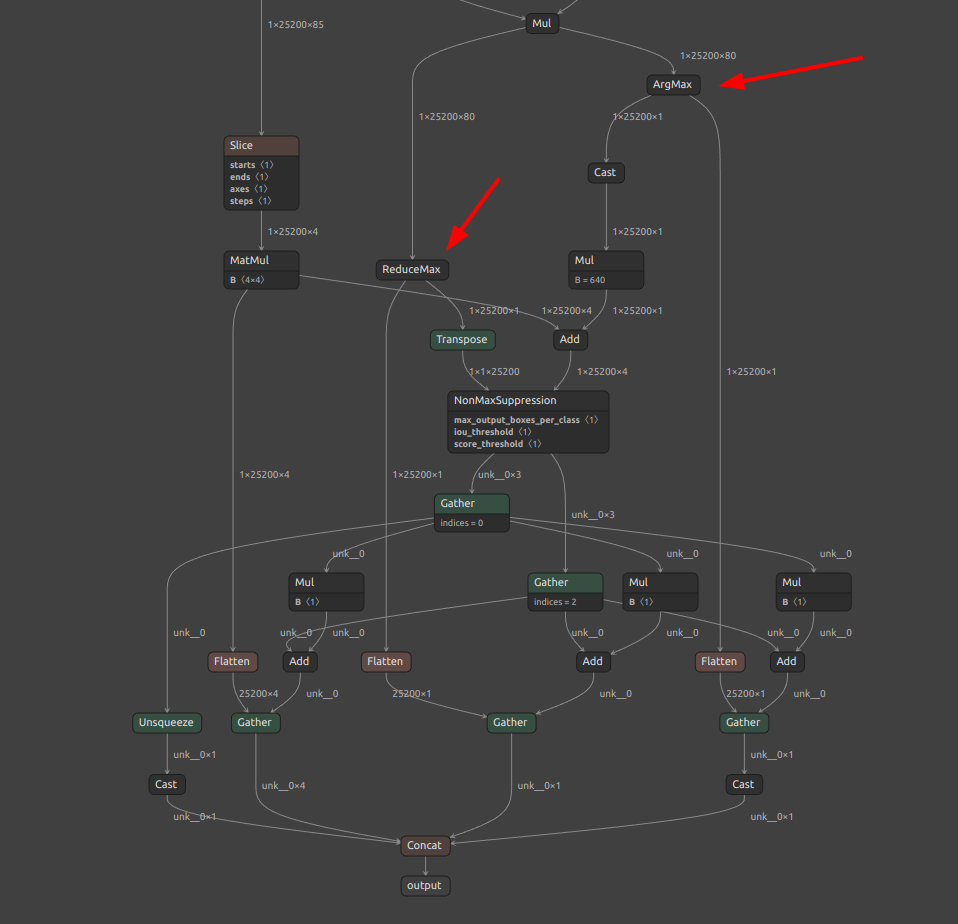Viewport: 958px width, 924px height.
Task: Select the ArgMax node
Action: click(673, 84)
